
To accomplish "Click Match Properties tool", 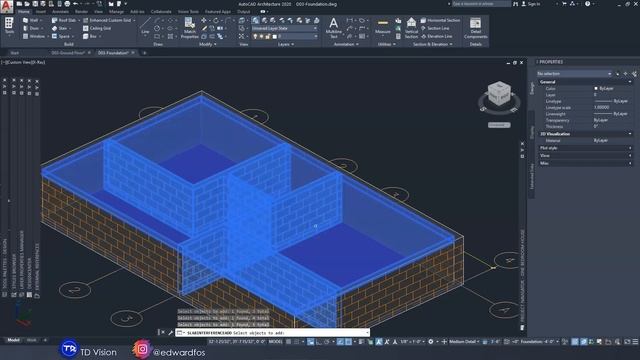I will click(x=189, y=28).
